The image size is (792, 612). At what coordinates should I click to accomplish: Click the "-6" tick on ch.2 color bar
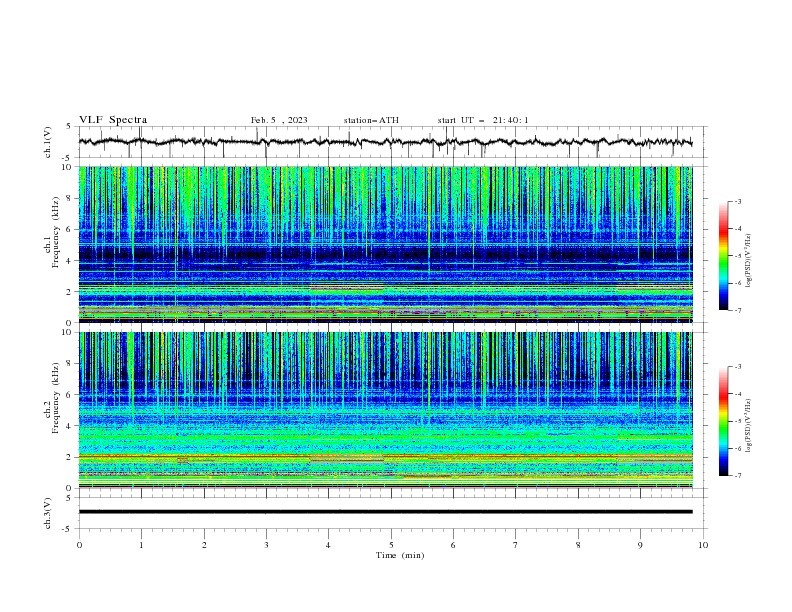(738, 448)
